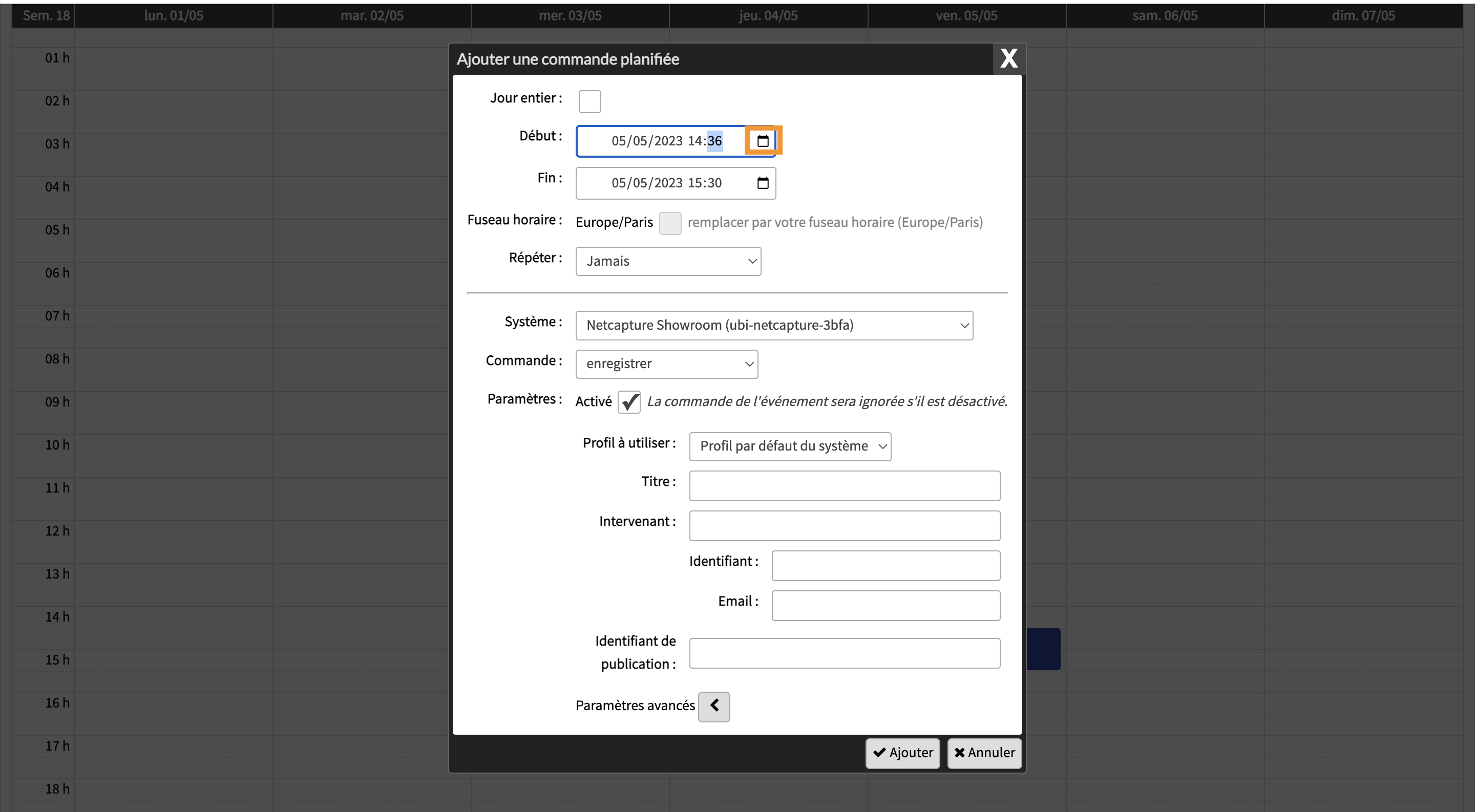Open the Système dropdown list
This screenshot has height=812, width=1475.
(x=773, y=326)
